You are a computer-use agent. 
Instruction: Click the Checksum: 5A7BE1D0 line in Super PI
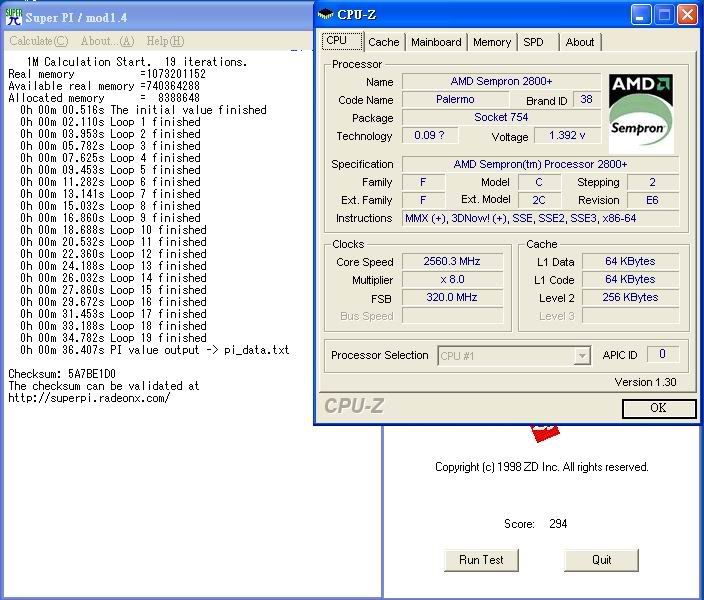(62, 374)
